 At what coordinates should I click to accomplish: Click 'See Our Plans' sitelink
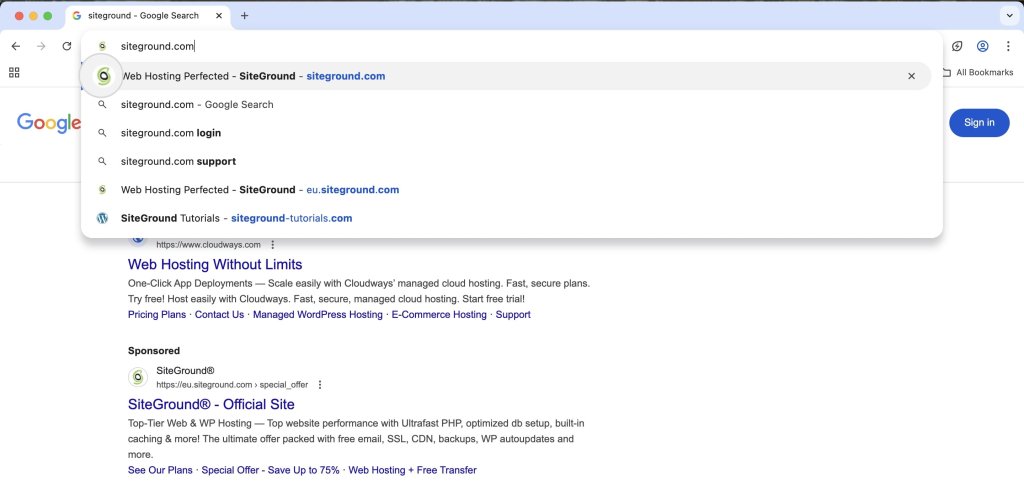click(x=160, y=470)
